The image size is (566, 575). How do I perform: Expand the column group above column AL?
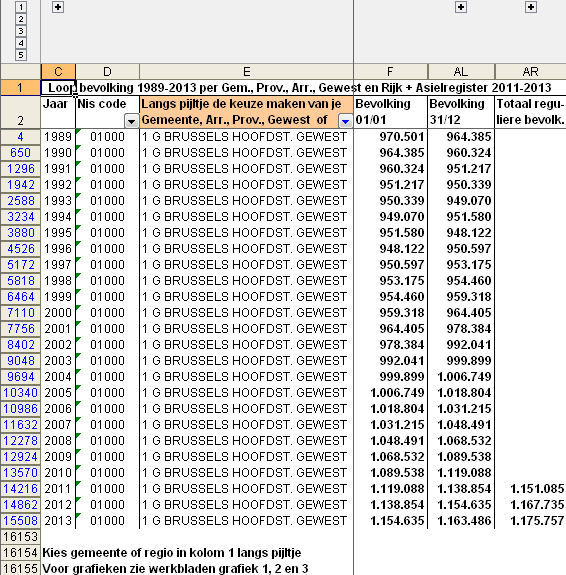461,7
